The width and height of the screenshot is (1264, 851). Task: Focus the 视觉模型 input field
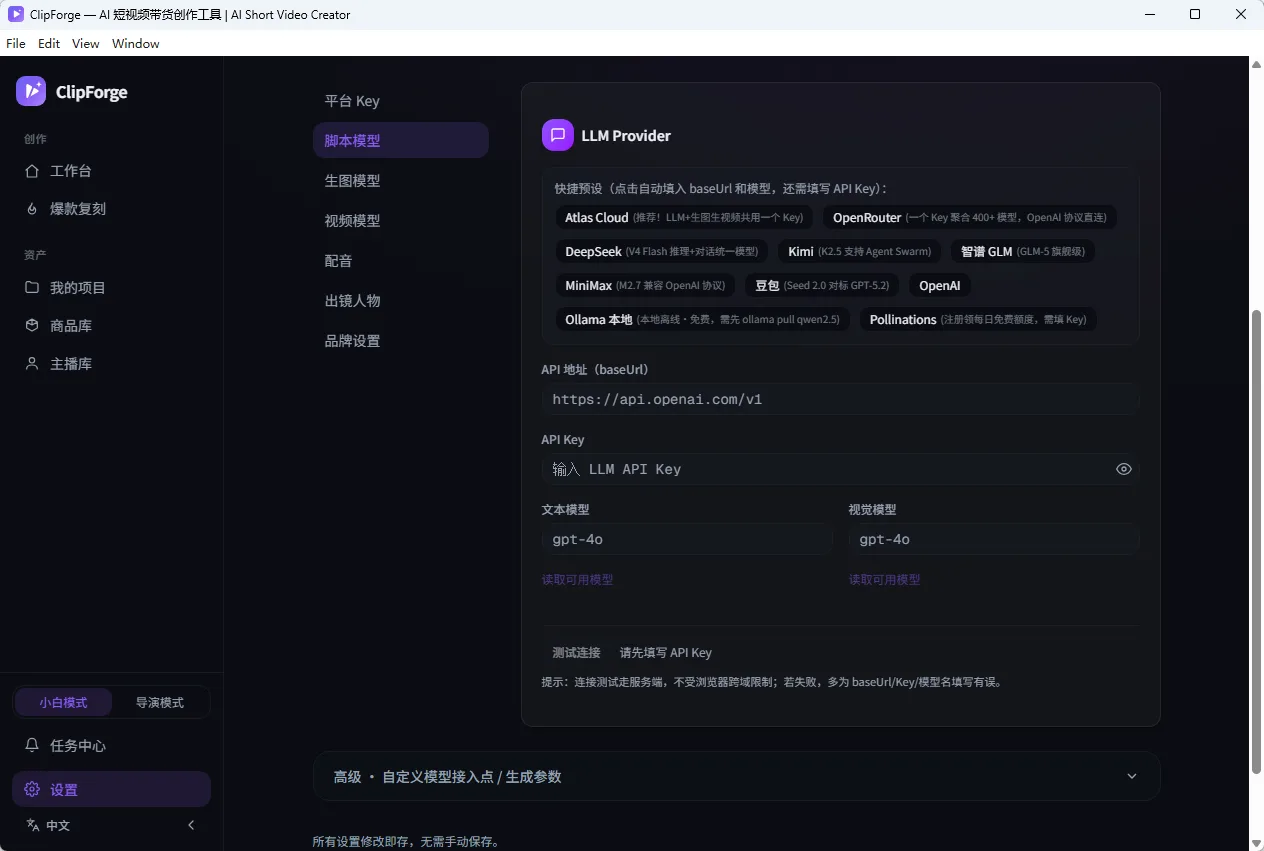(x=994, y=539)
